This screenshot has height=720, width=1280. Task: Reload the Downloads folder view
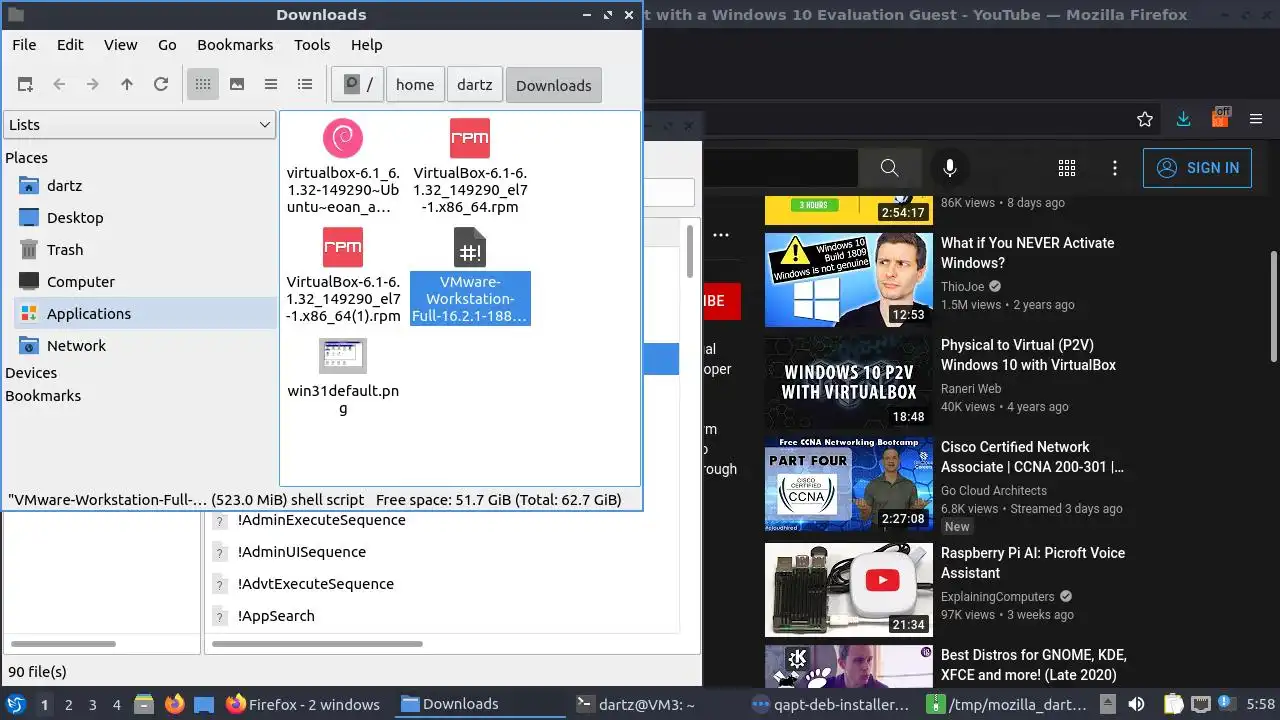(161, 85)
